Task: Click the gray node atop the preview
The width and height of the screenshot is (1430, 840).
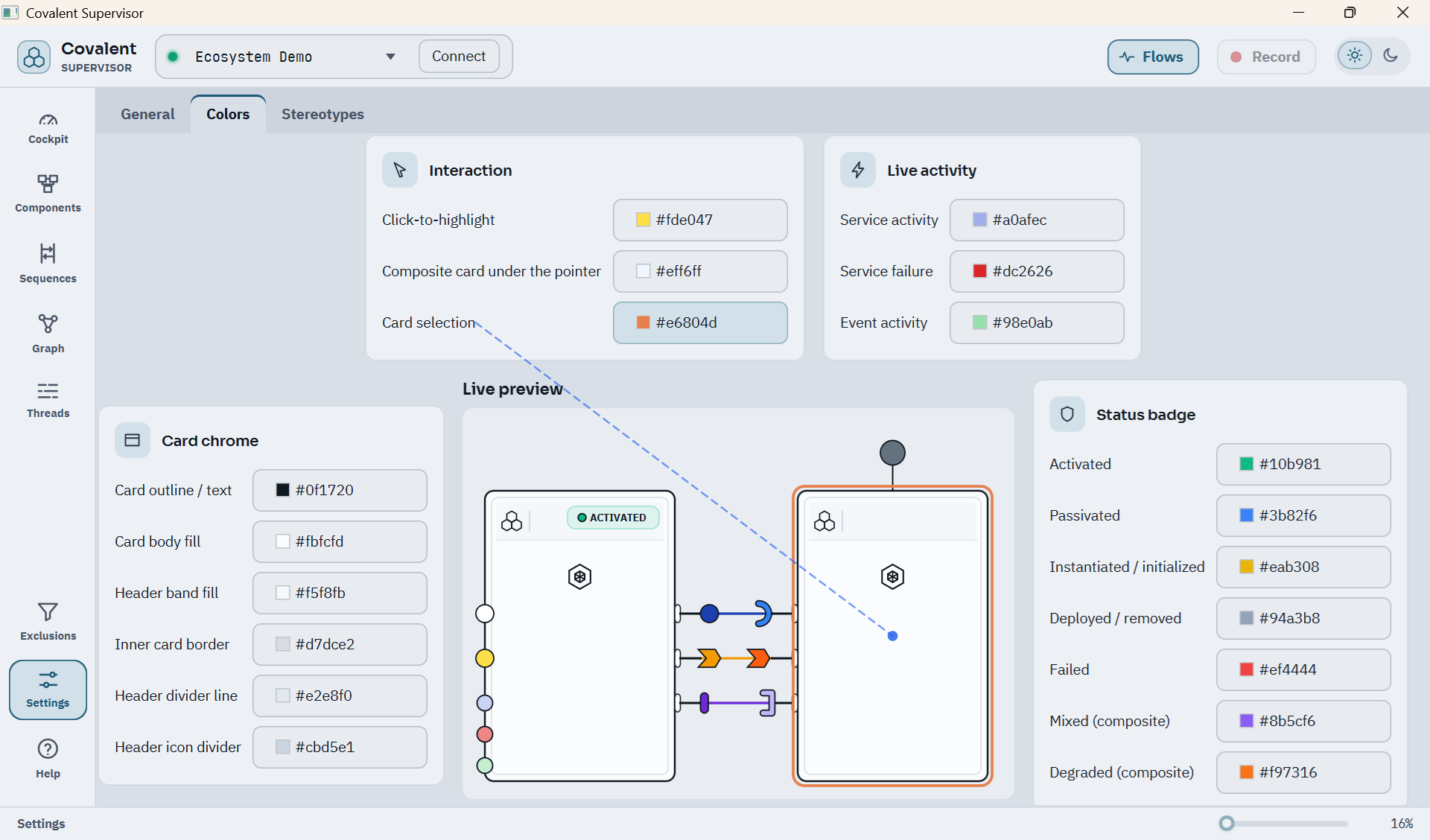Action: pos(892,453)
